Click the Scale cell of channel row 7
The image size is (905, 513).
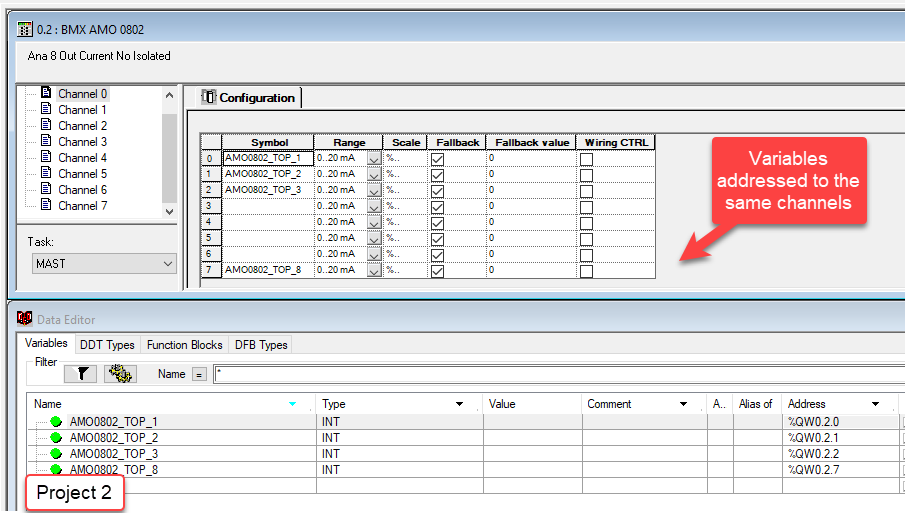coord(405,270)
